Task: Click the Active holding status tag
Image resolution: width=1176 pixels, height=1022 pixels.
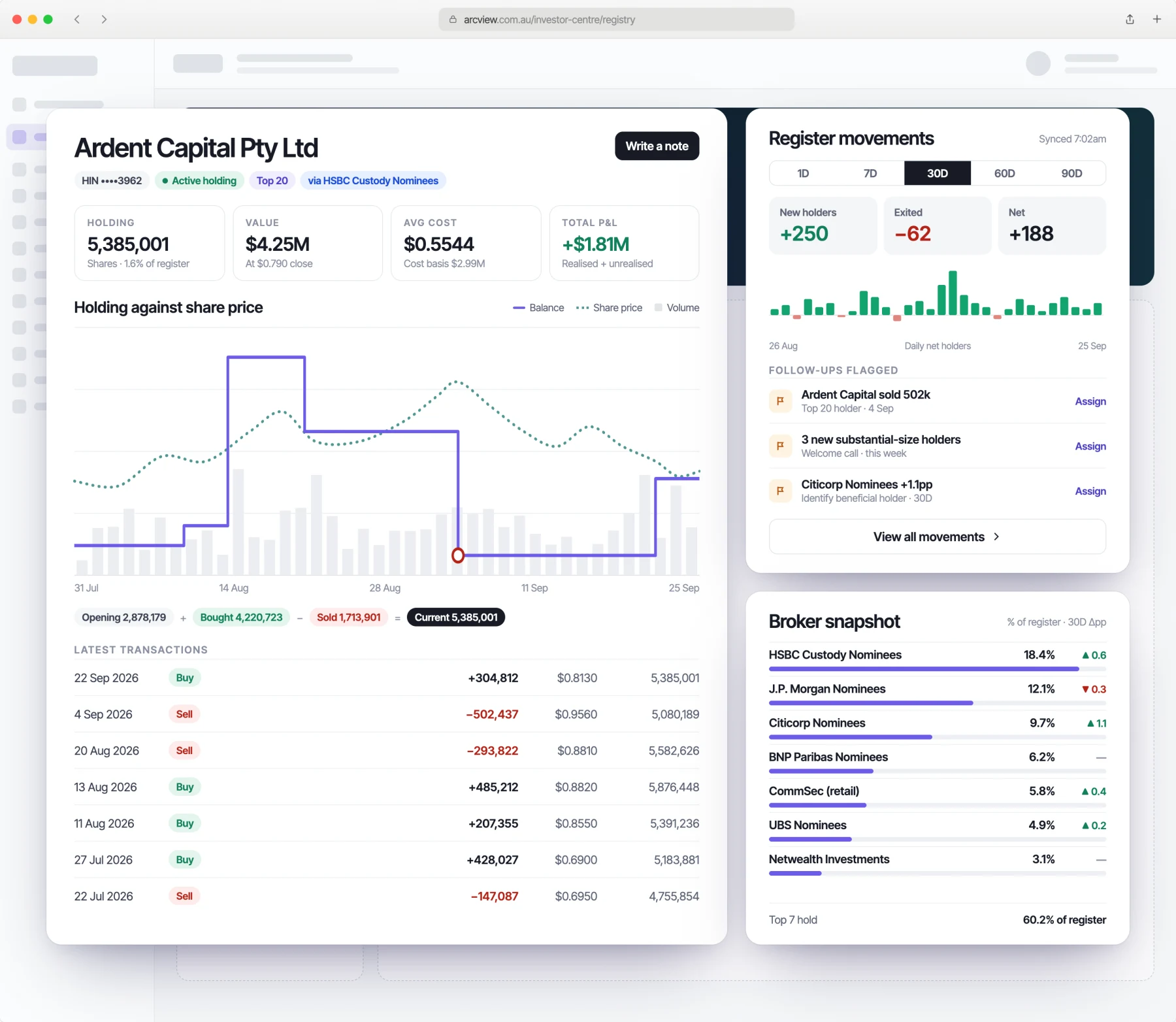Action: [x=199, y=180]
